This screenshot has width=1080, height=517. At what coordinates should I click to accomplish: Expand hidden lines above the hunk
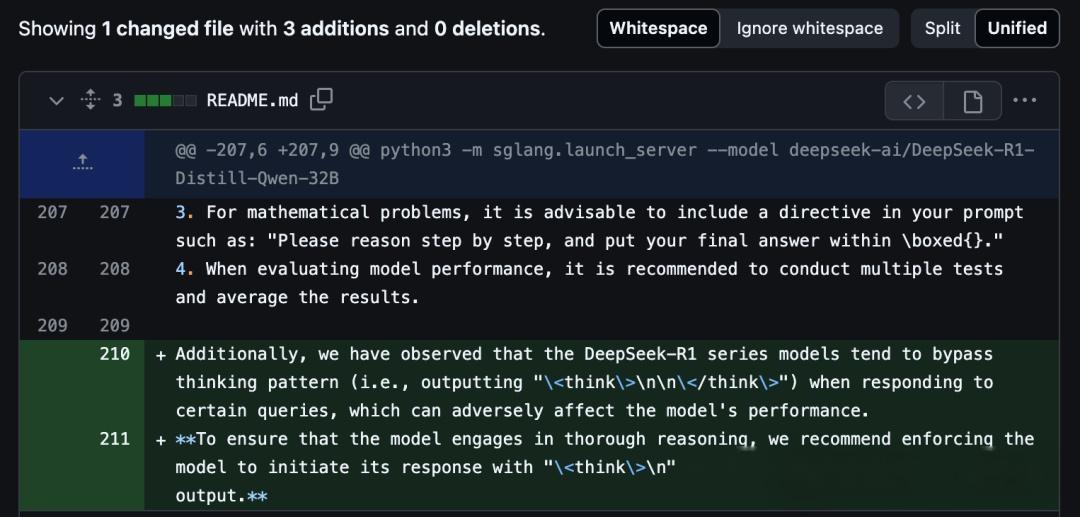click(83, 164)
